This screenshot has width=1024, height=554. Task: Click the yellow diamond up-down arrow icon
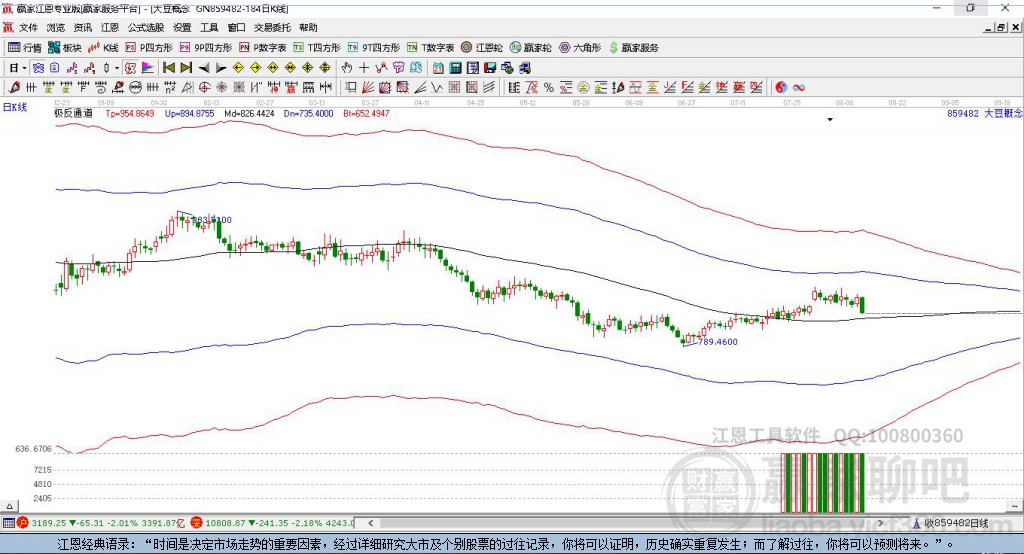coord(325,68)
